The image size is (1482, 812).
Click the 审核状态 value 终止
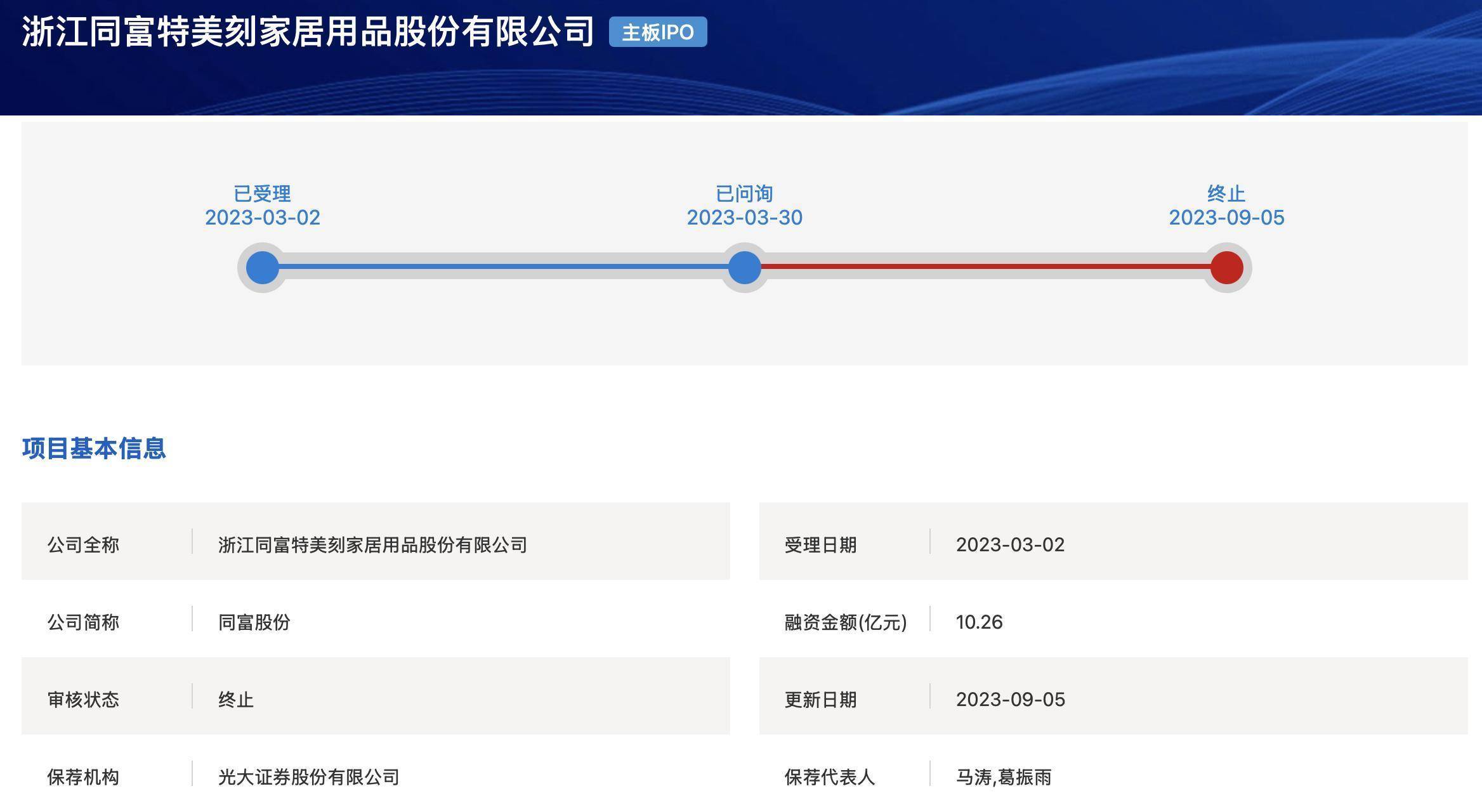[x=236, y=700]
